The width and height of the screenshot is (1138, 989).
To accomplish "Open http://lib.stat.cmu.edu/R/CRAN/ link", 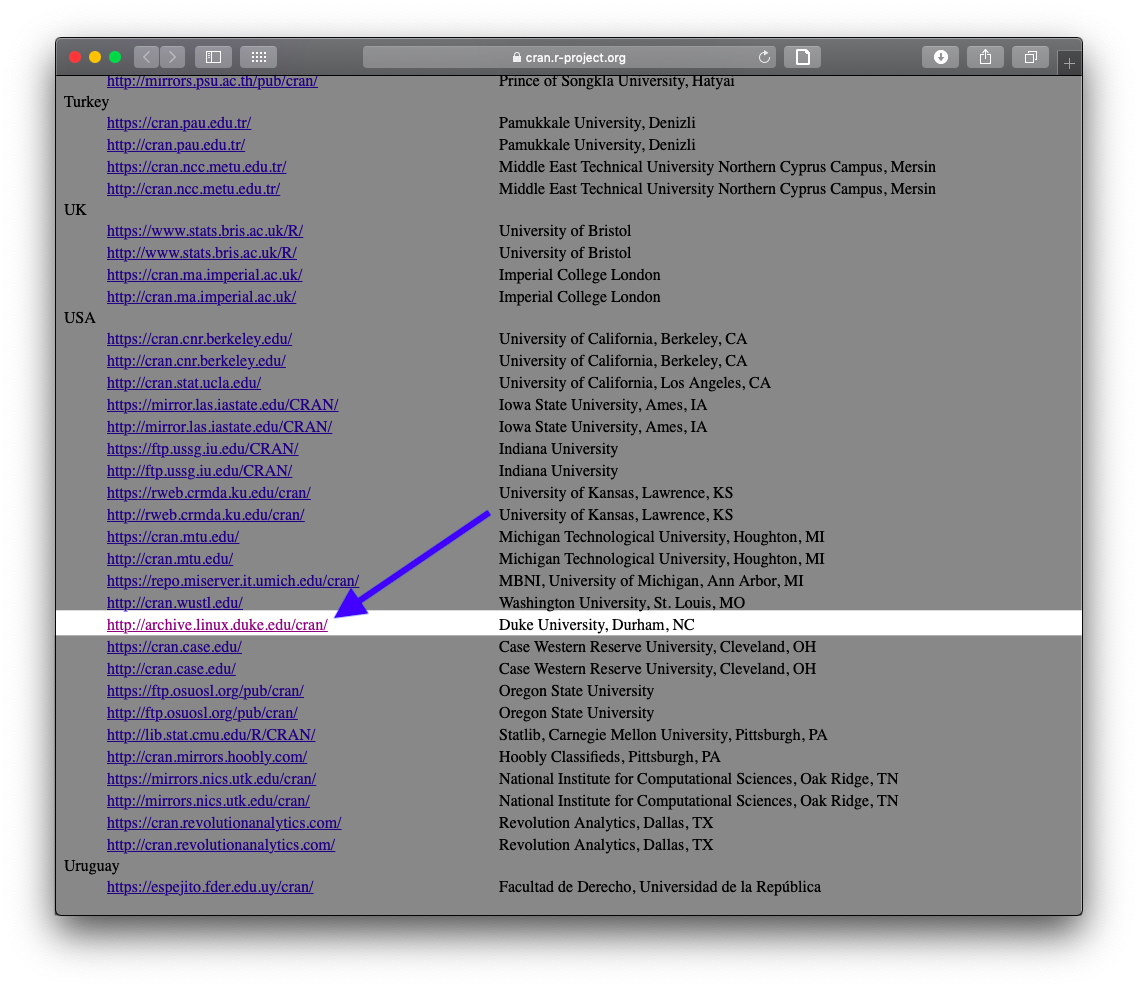I will pos(211,734).
